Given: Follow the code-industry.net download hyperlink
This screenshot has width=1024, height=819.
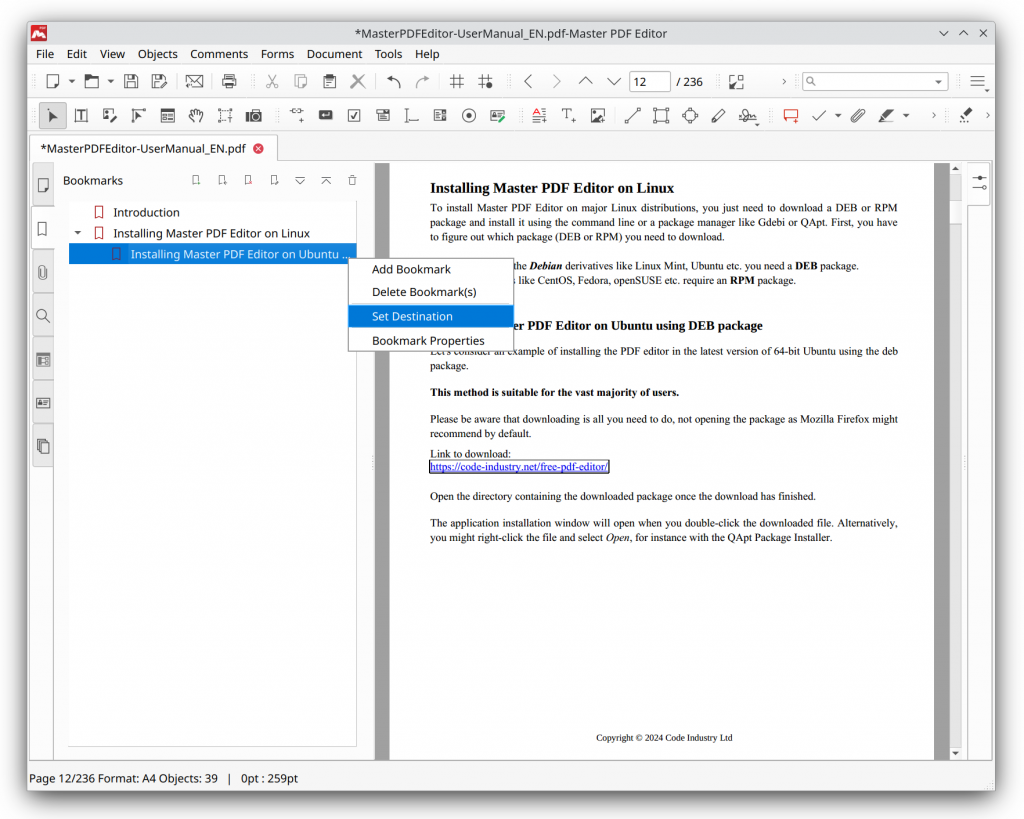Looking at the screenshot, I should coord(518,466).
